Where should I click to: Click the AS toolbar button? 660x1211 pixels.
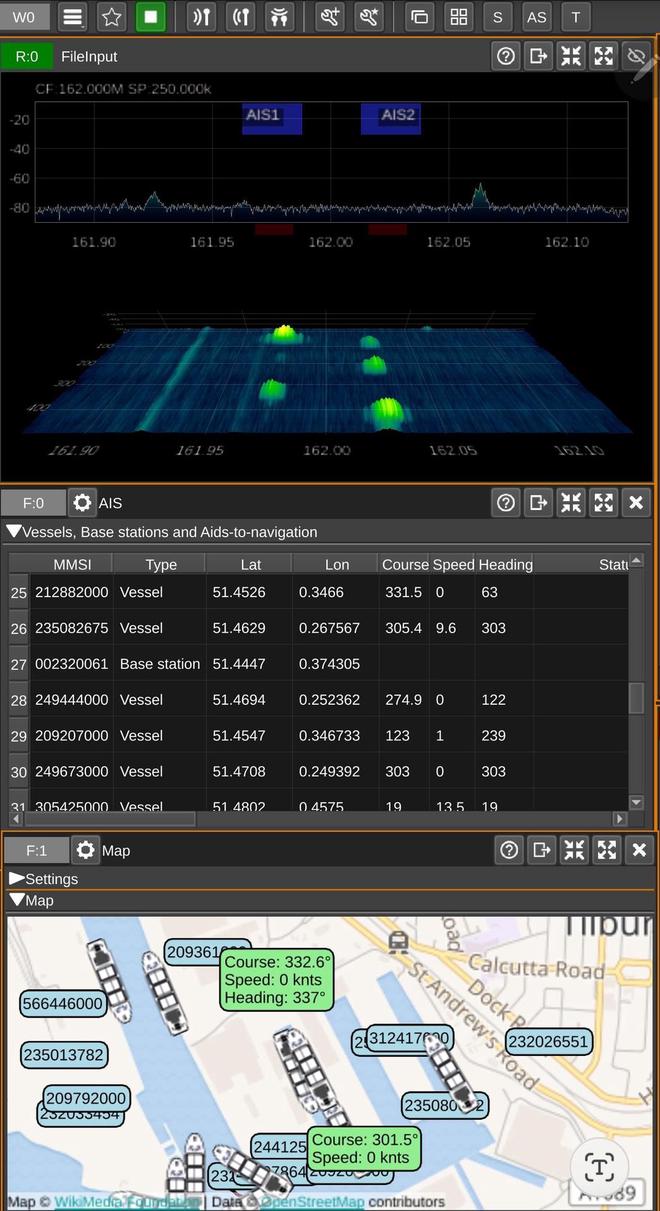click(537, 17)
